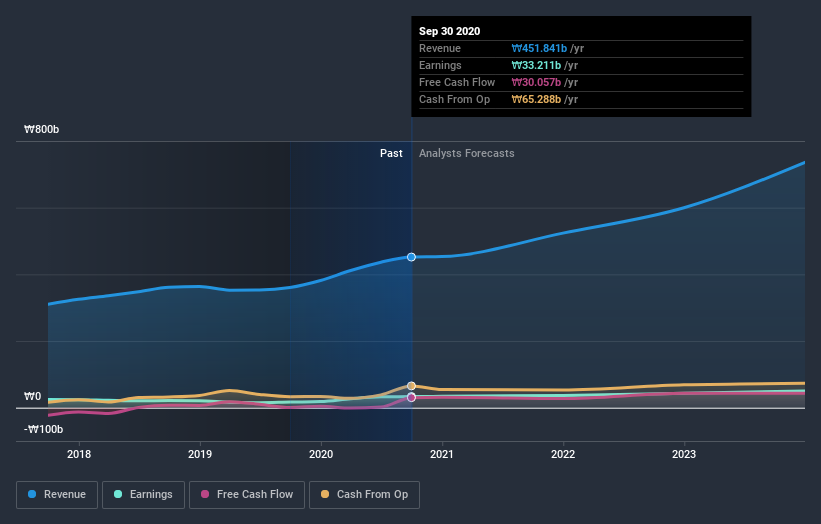821x524 pixels.
Task: Click the 2023 x-axis label
Action: click(684, 454)
